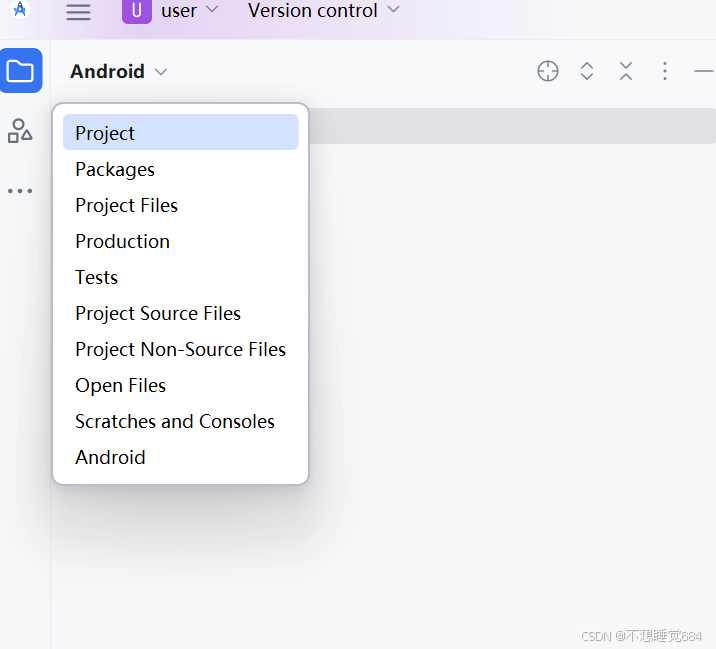Click the purple U project badge
The height and width of the screenshot is (649, 716).
click(x=136, y=11)
